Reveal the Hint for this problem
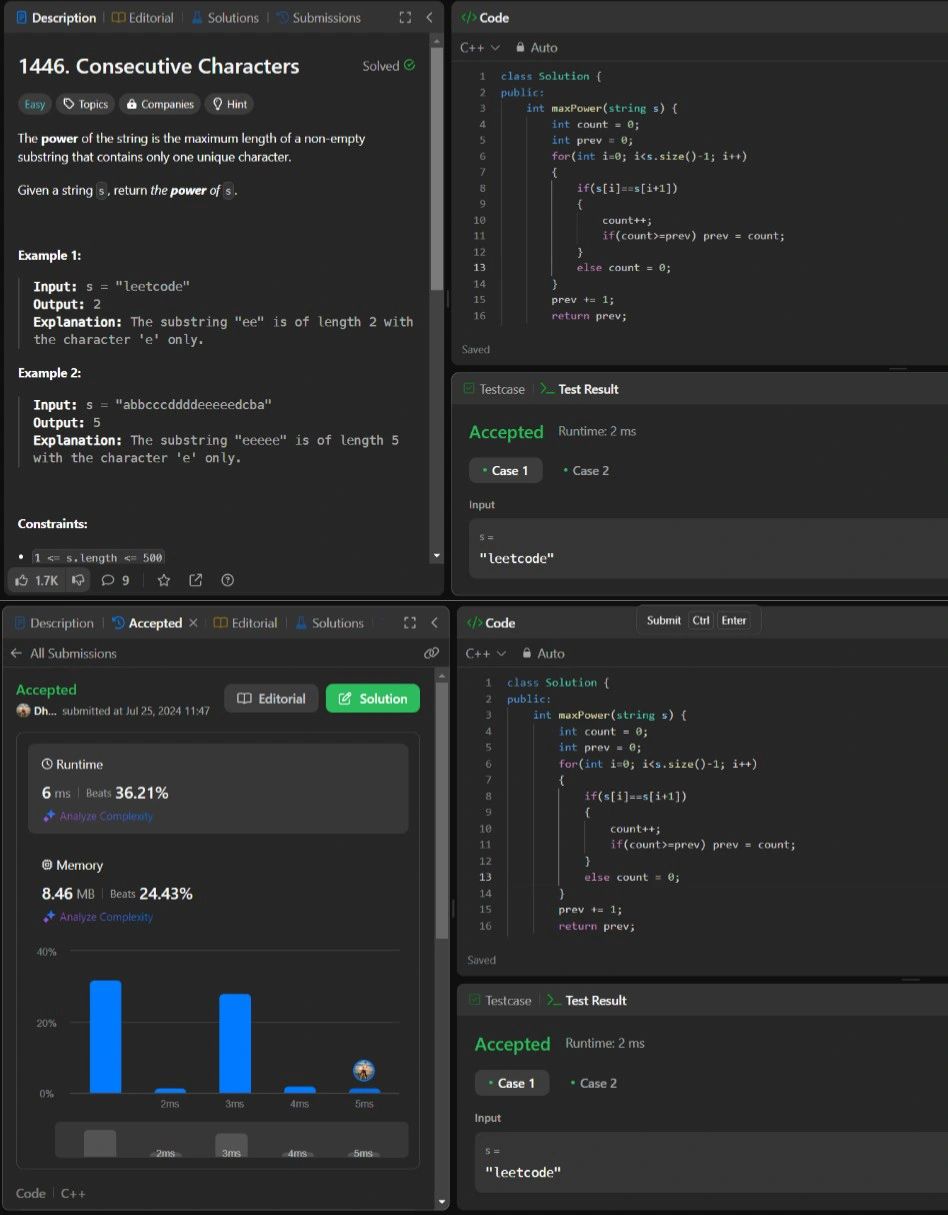The height and width of the screenshot is (1215, 948). point(228,104)
